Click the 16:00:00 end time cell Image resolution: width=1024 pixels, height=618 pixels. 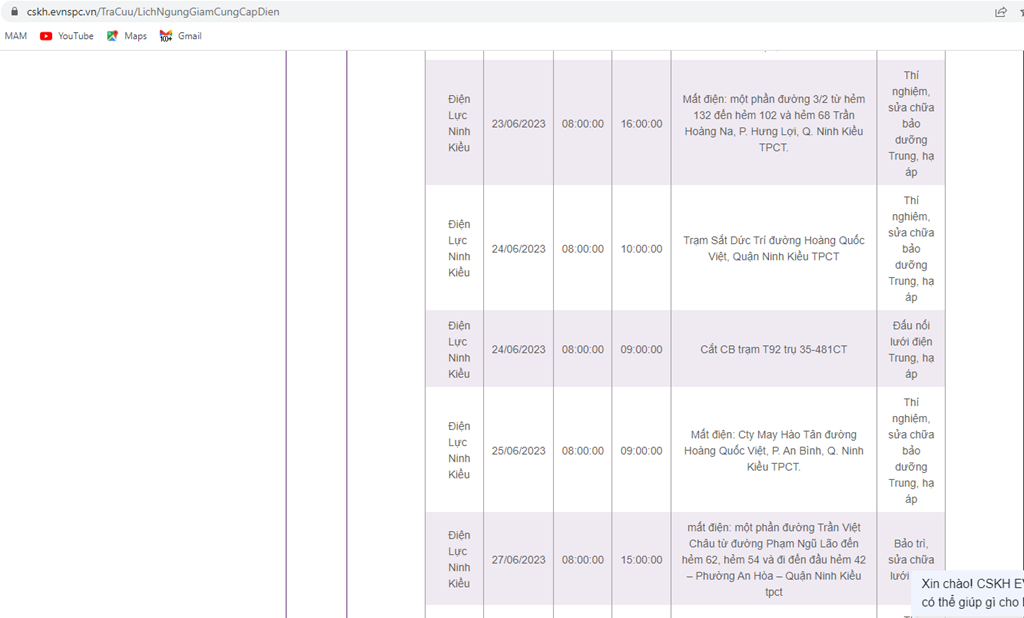click(x=641, y=124)
